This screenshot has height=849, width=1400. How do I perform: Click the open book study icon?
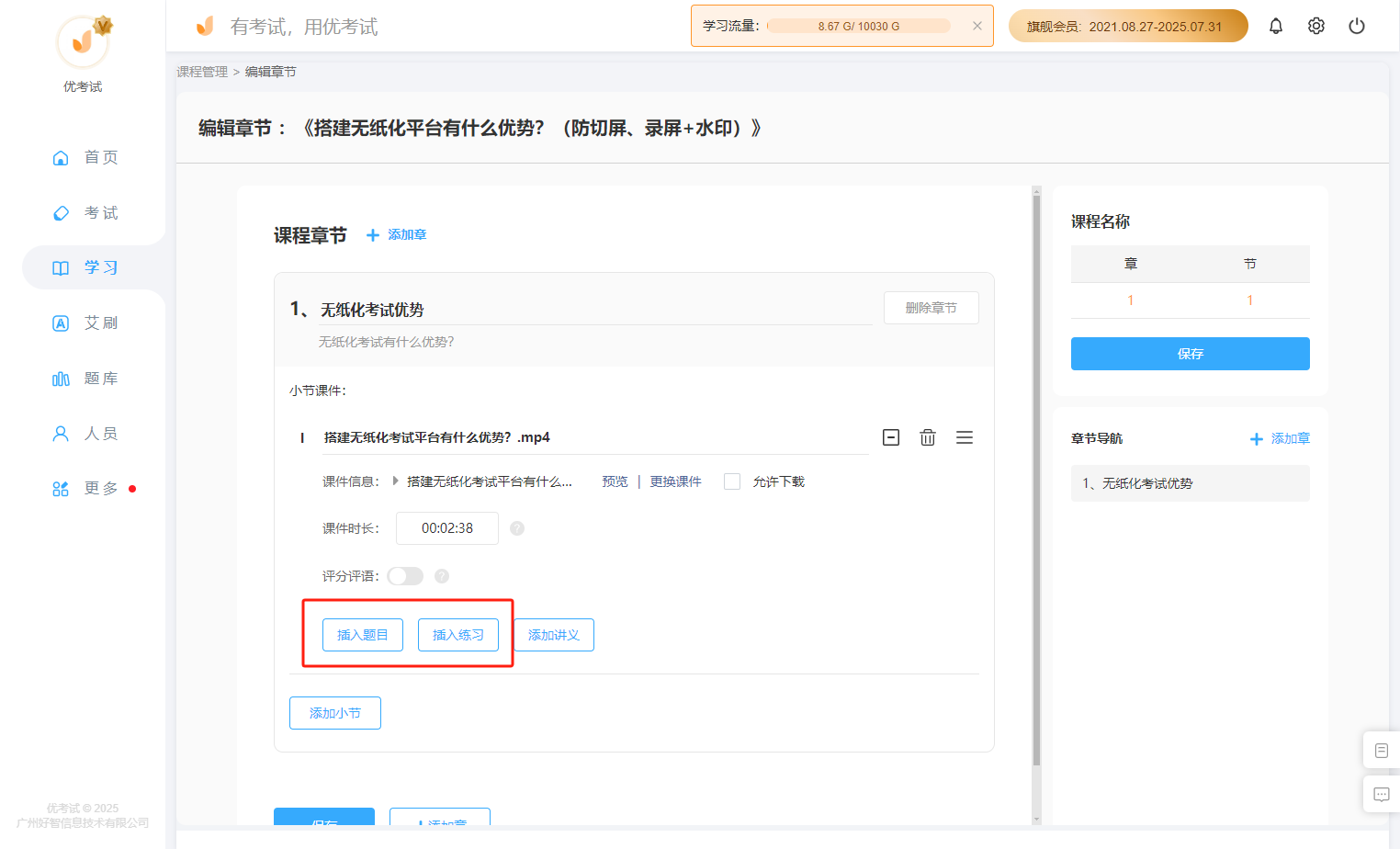tap(61, 268)
